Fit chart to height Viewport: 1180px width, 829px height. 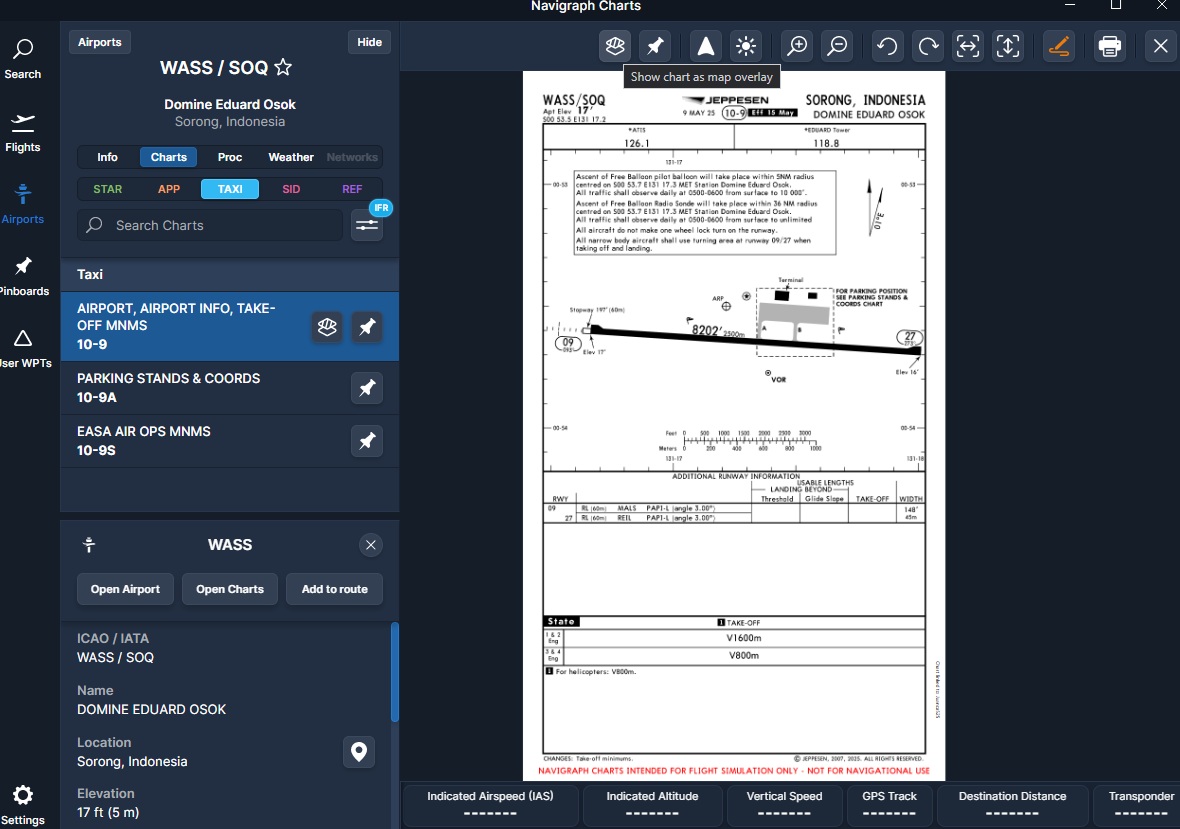tap(1008, 46)
